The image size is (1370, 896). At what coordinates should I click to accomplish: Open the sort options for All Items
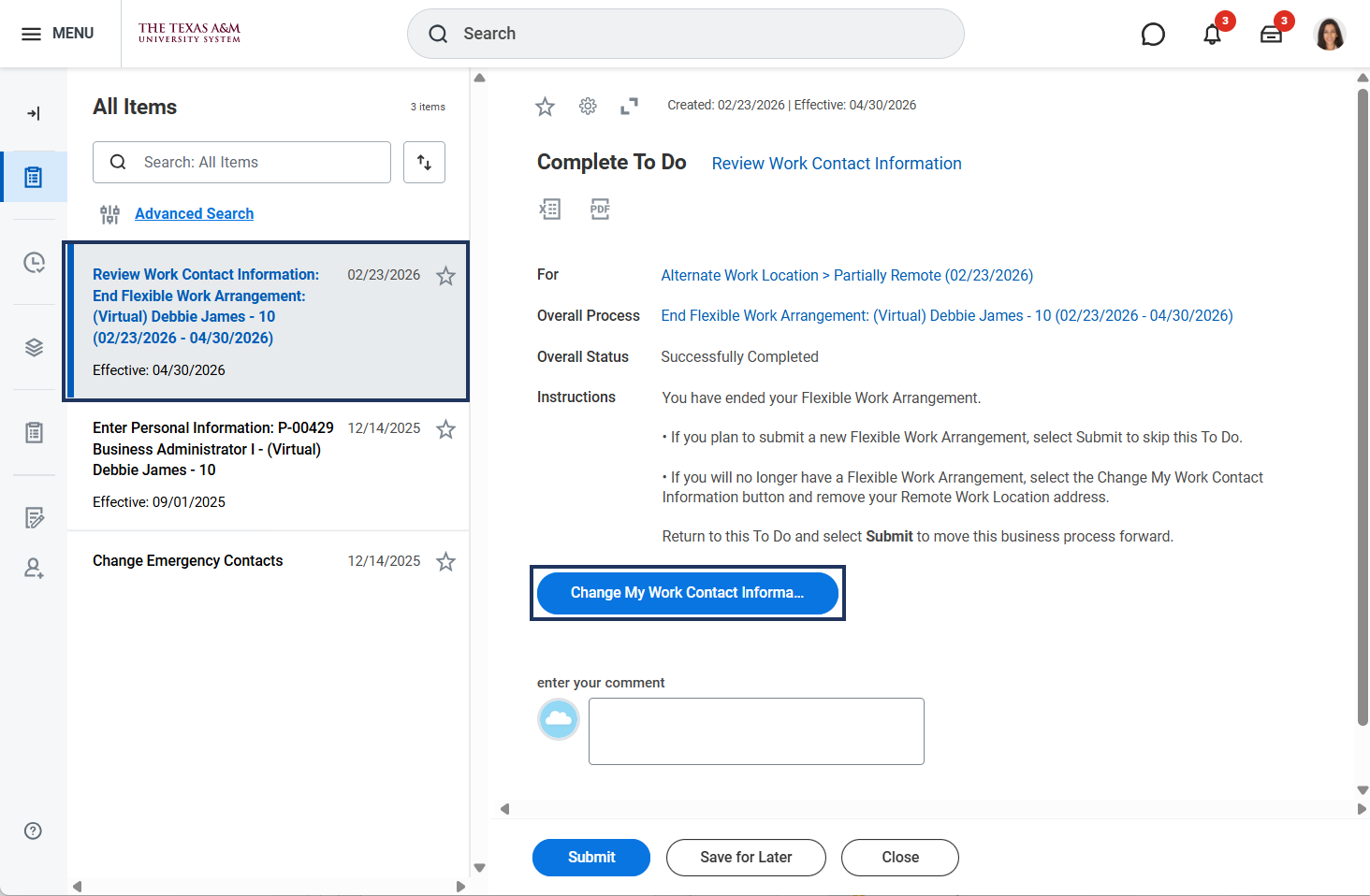pos(424,163)
